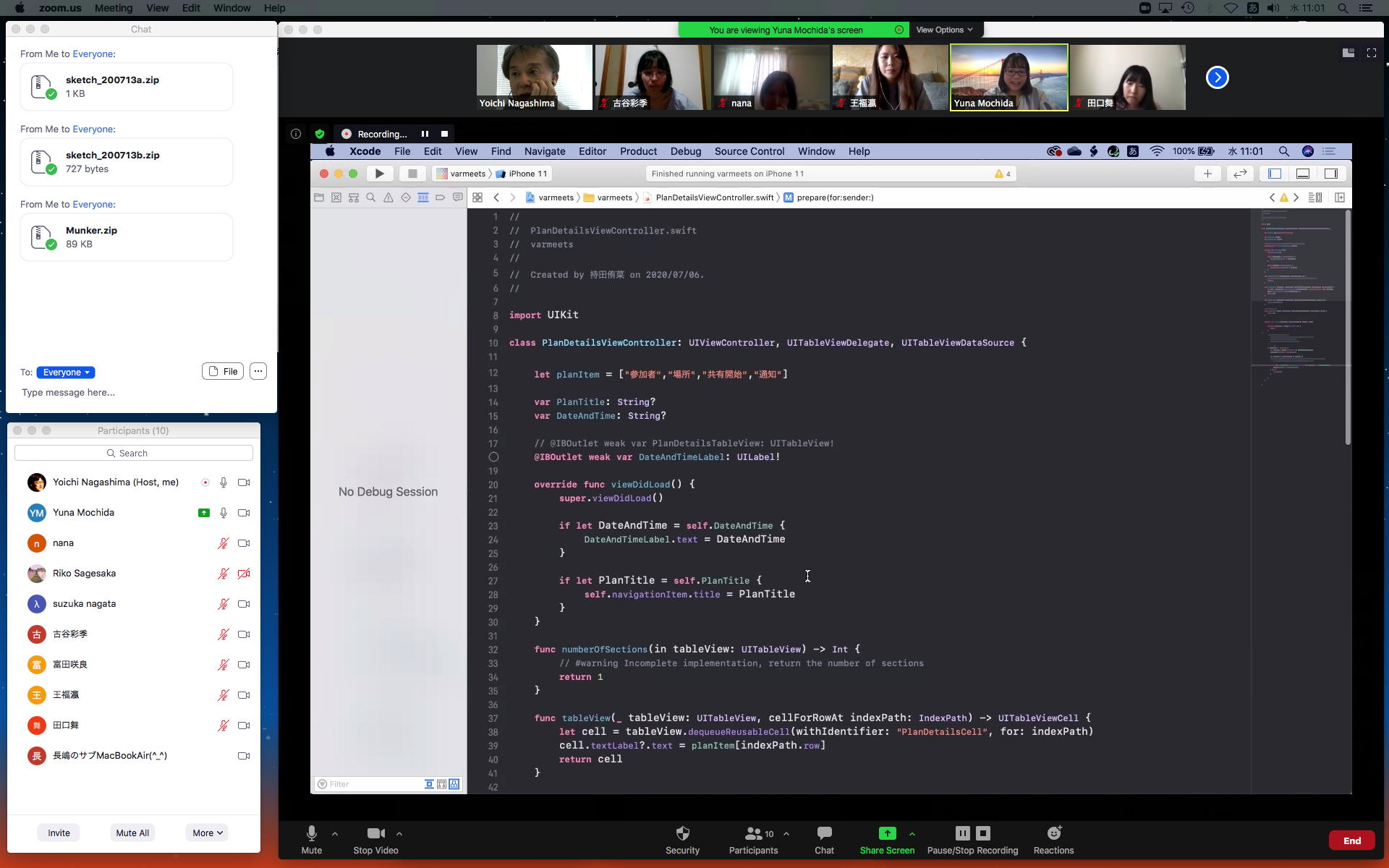The height and width of the screenshot is (868, 1389).
Task: Toggle Yuna Mochida's microphone in participants
Action: coord(224,513)
